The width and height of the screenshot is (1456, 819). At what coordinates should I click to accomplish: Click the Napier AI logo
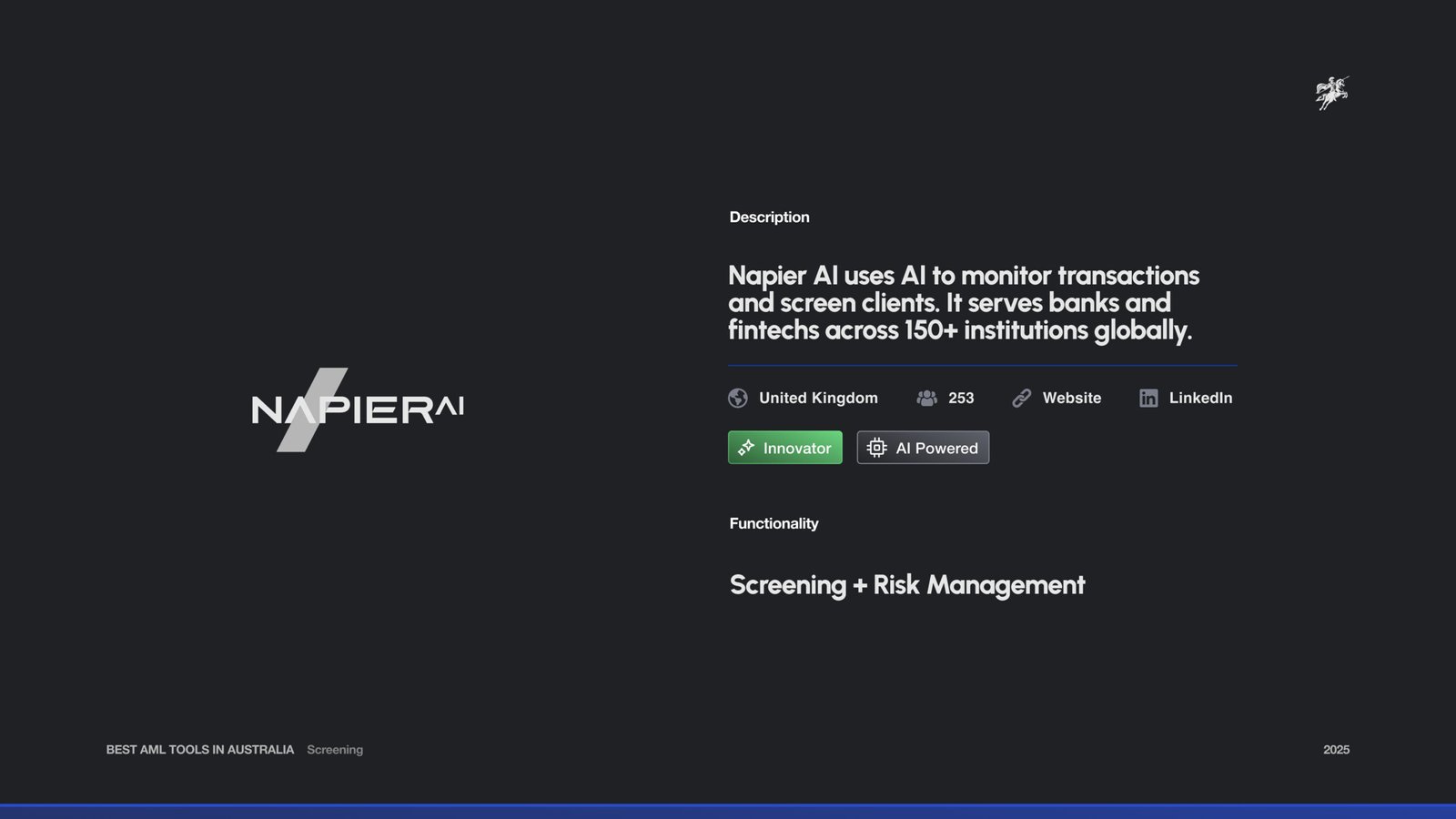point(358,409)
